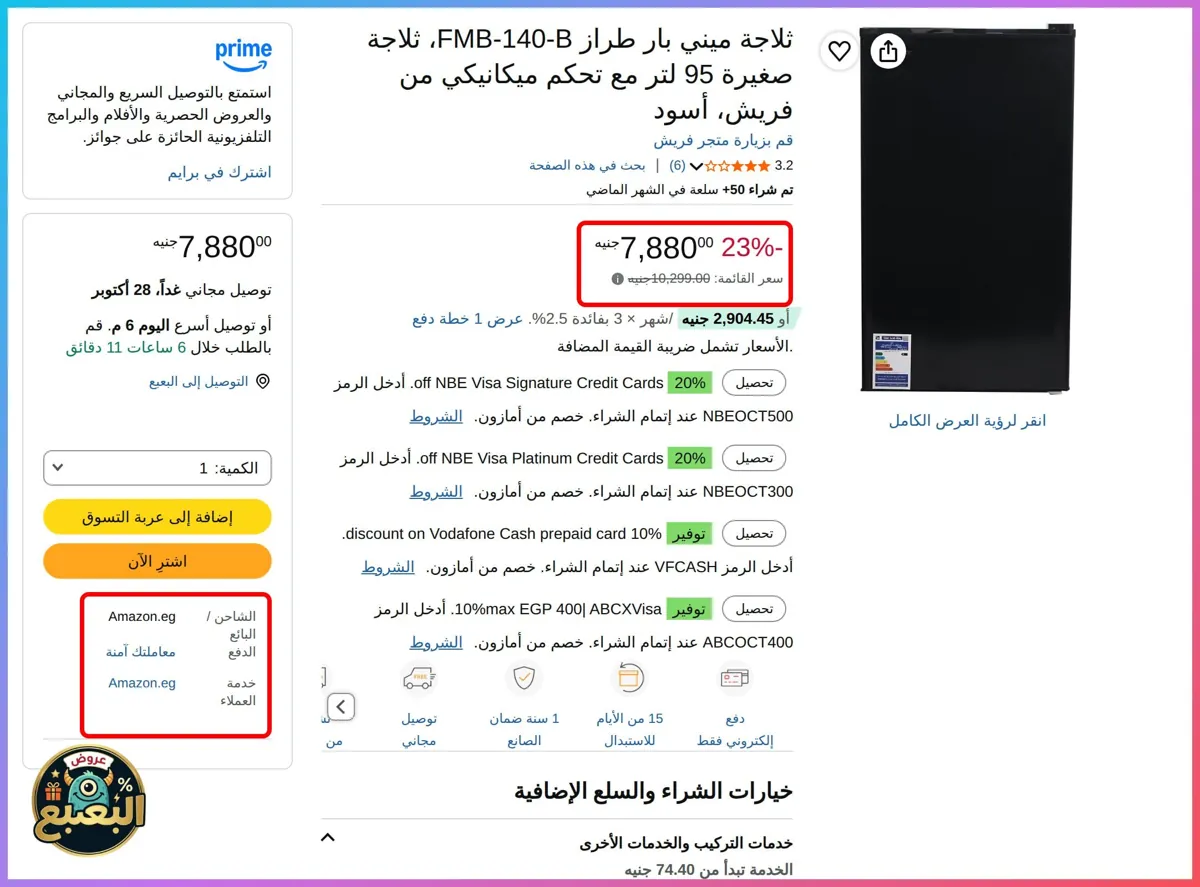This screenshot has width=1200, height=887.
Task: Click تحصيل button for NBE Visa Platinum offer
Action: pyautogui.click(x=754, y=458)
